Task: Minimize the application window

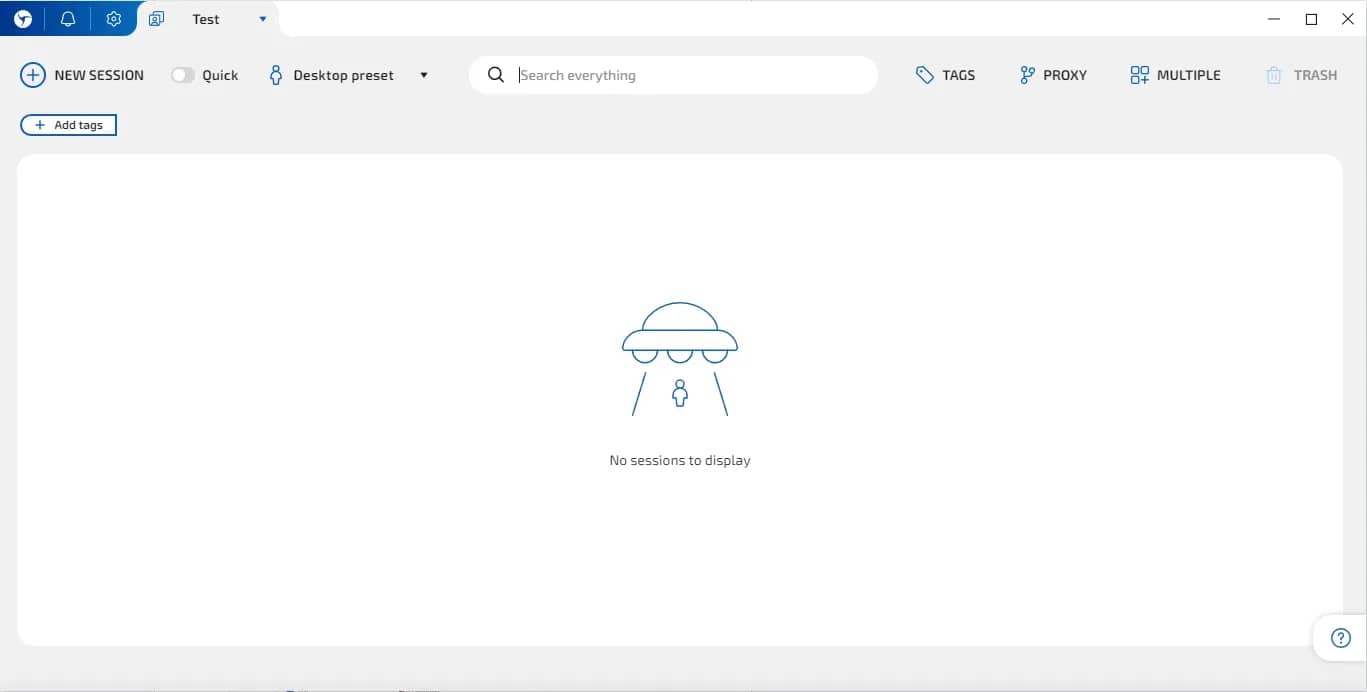Action: pyautogui.click(x=1274, y=19)
